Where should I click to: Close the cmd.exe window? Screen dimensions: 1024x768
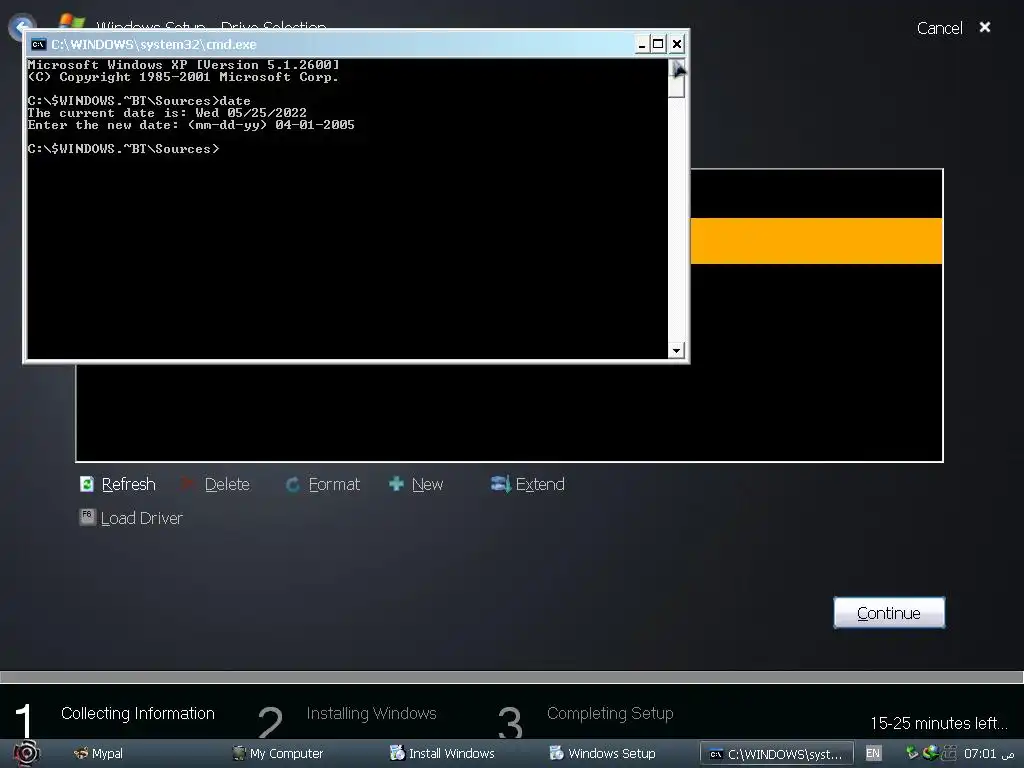tap(677, 44)
